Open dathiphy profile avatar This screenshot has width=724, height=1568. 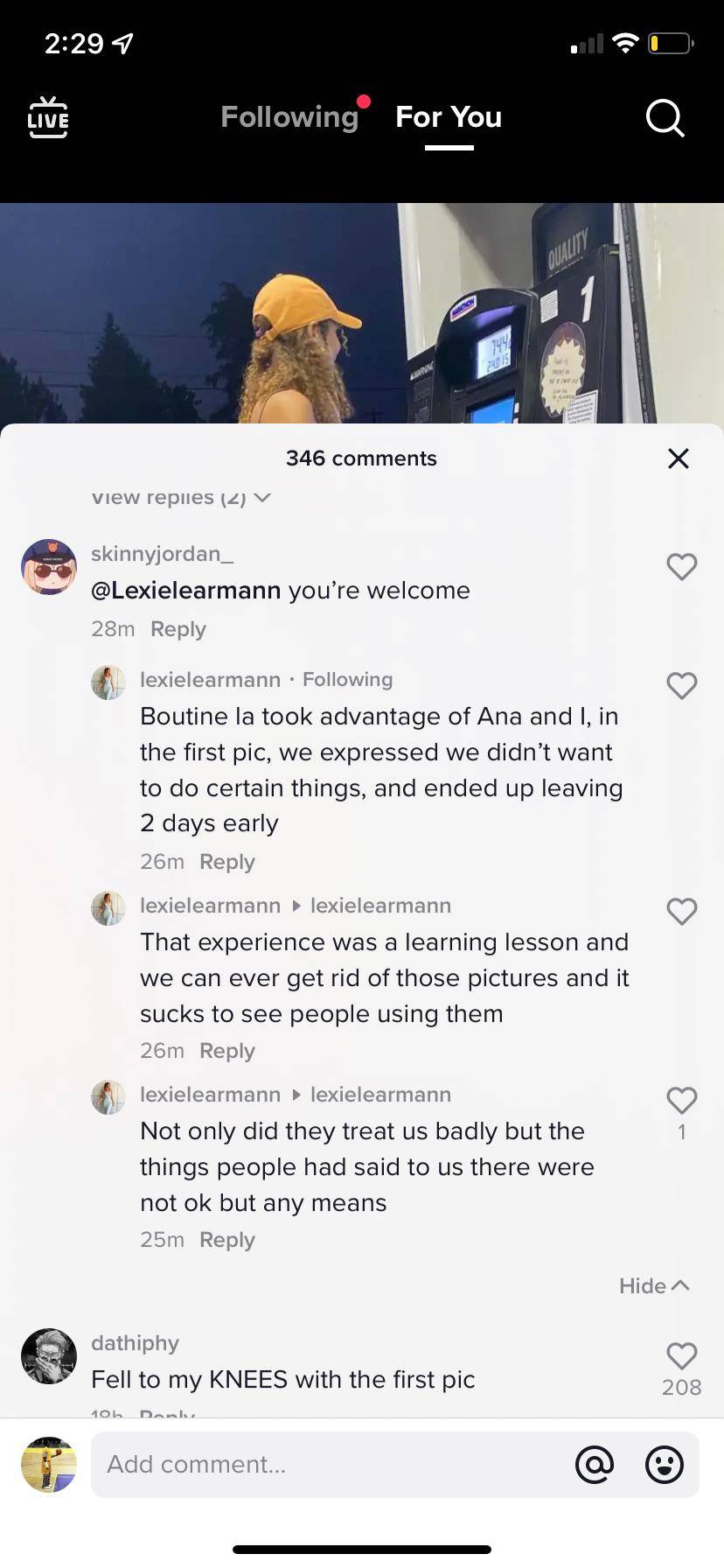click(x=49, y=1356)
